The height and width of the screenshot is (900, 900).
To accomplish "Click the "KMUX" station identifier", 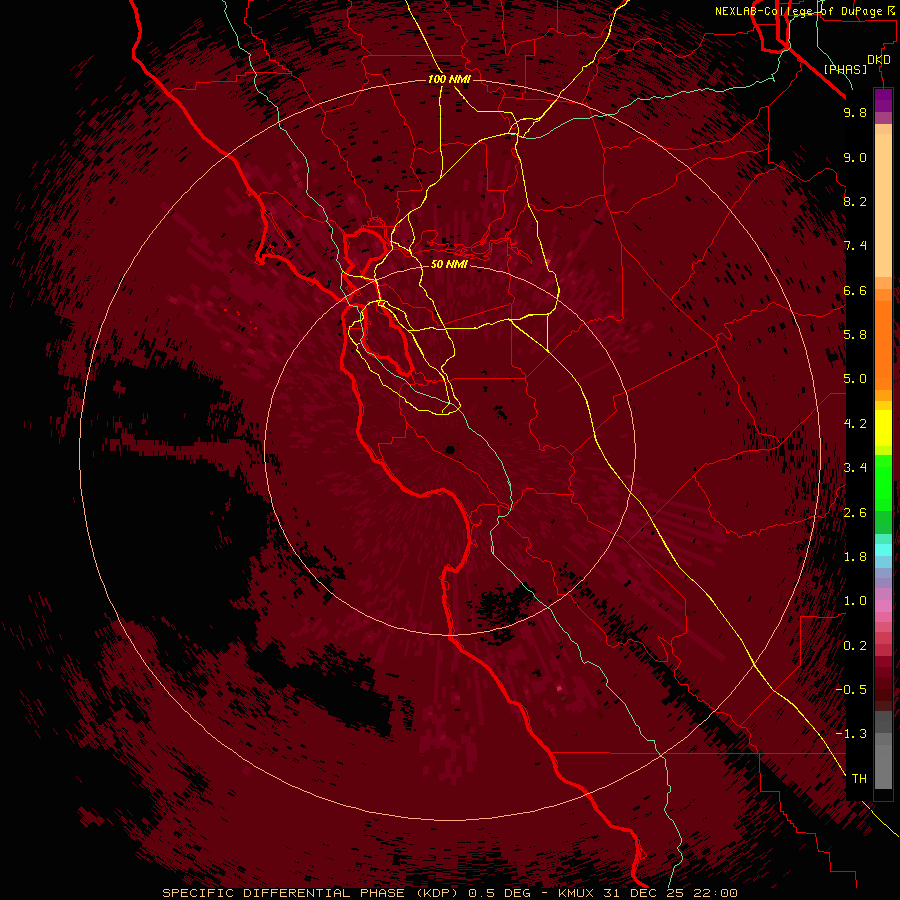I will [576, 893].
